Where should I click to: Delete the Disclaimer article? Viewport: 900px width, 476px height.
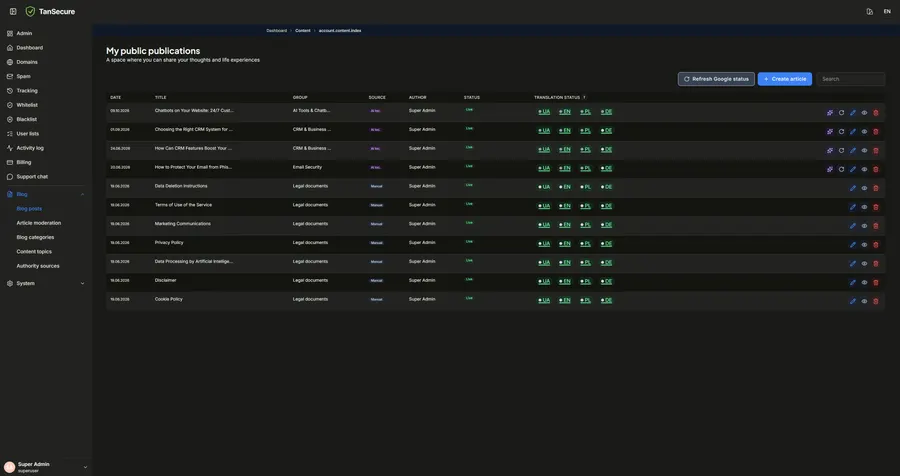[876, 282]
